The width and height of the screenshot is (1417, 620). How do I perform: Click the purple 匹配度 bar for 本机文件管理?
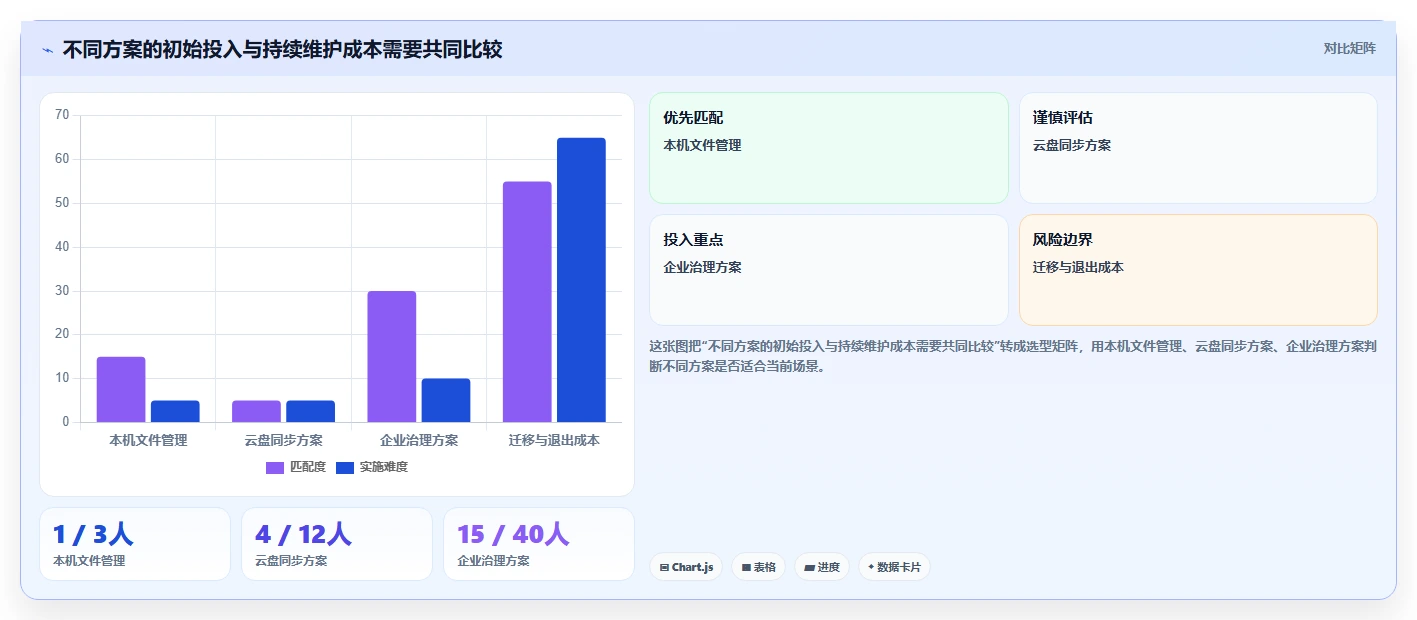coord(121,389)
